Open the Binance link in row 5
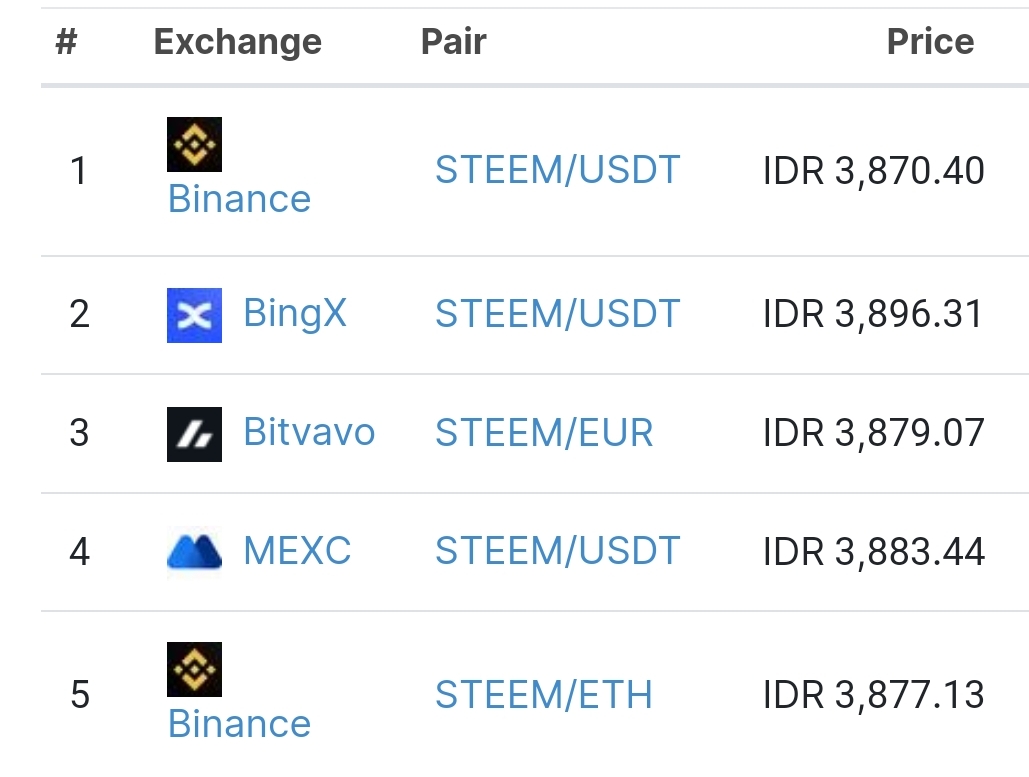 coord(239,724)
